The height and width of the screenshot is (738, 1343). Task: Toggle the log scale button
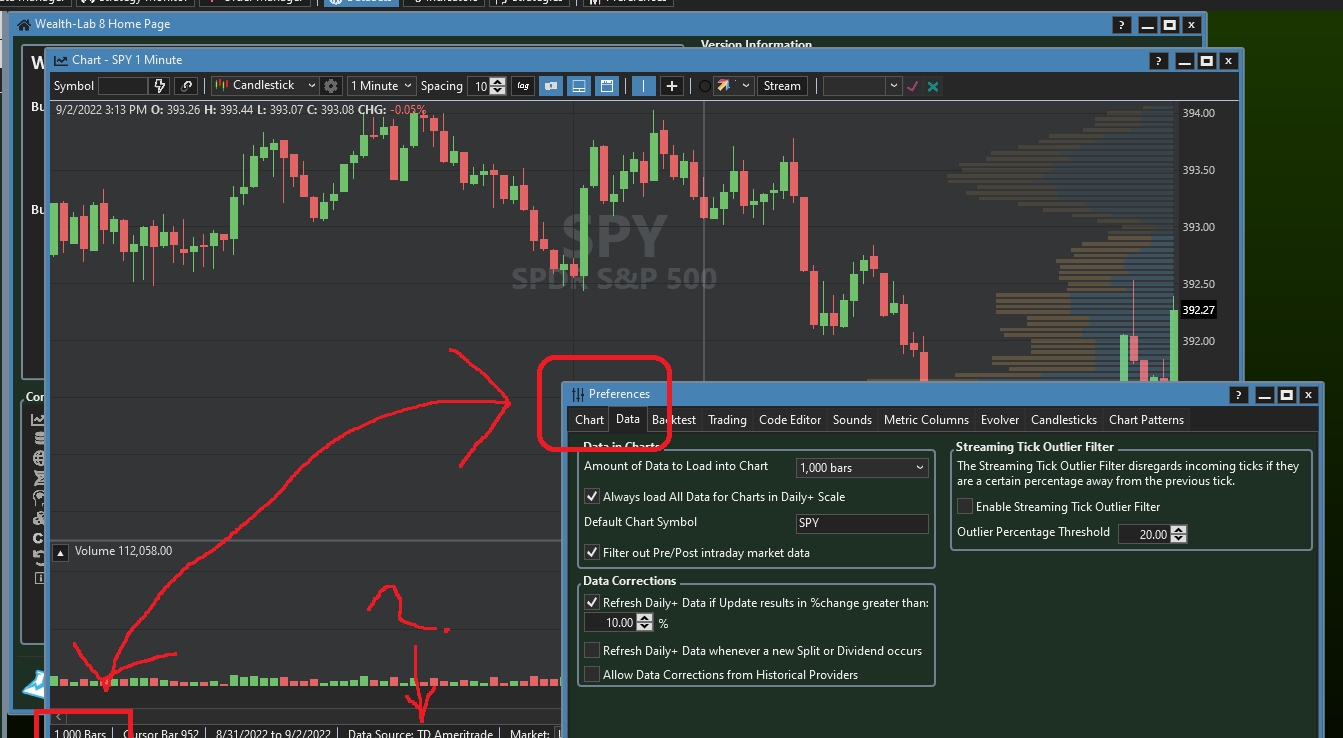523,86
